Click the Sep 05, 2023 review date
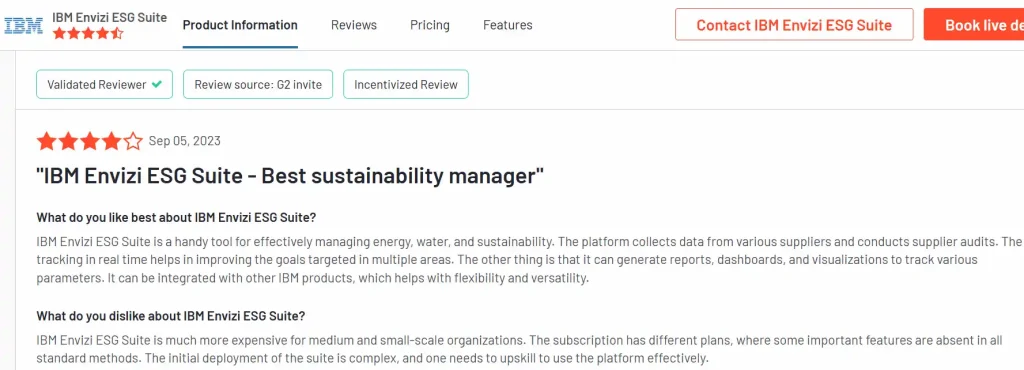This screenshot has height=370, width=1024. [185, 141]
